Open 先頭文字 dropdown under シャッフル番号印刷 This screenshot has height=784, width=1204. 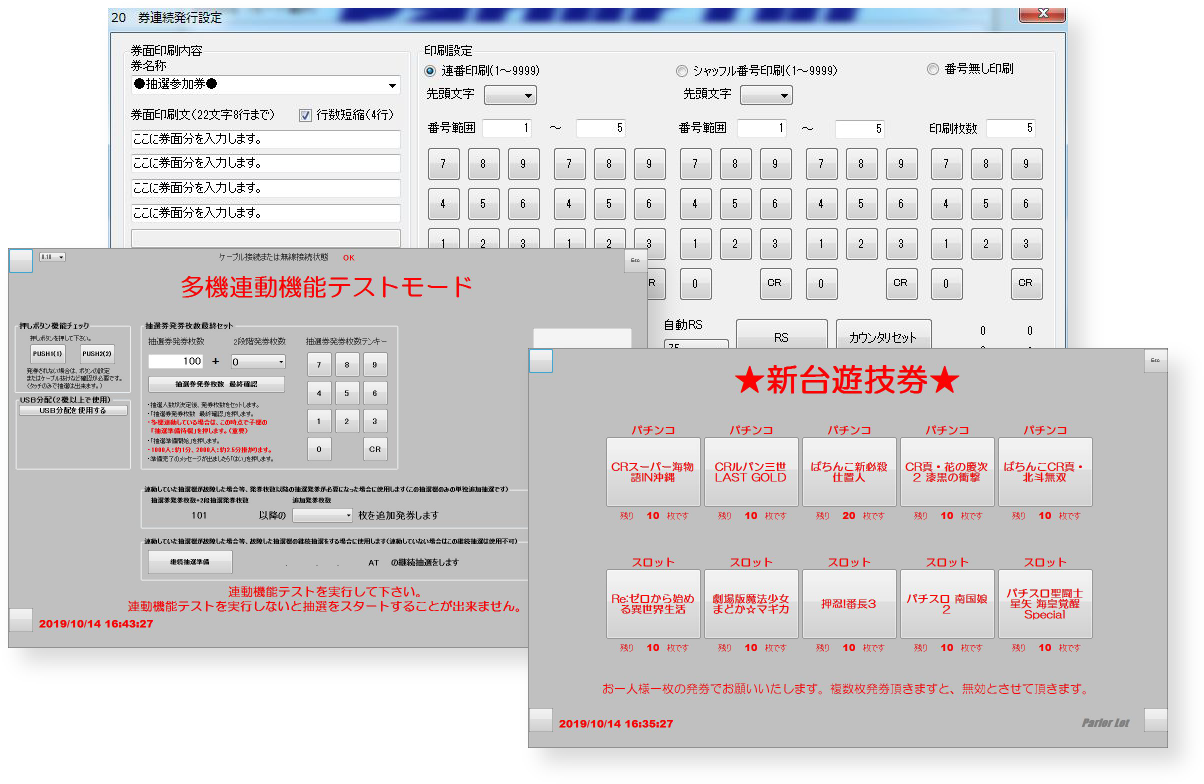pyautogui.click(x=766, y=95)
